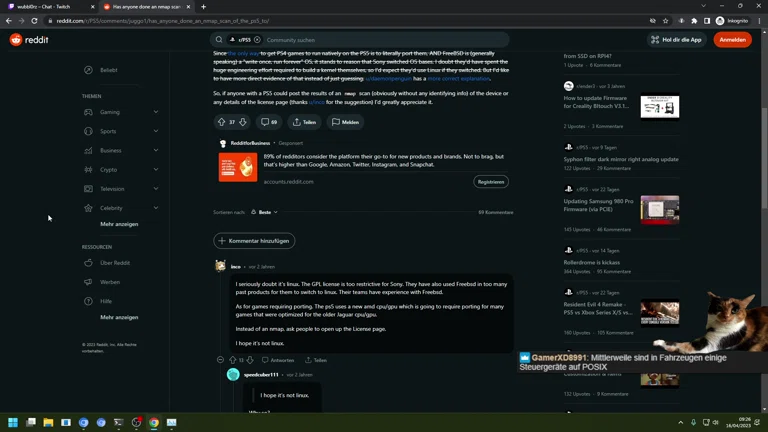Downvote the main post

click(243, 122)
